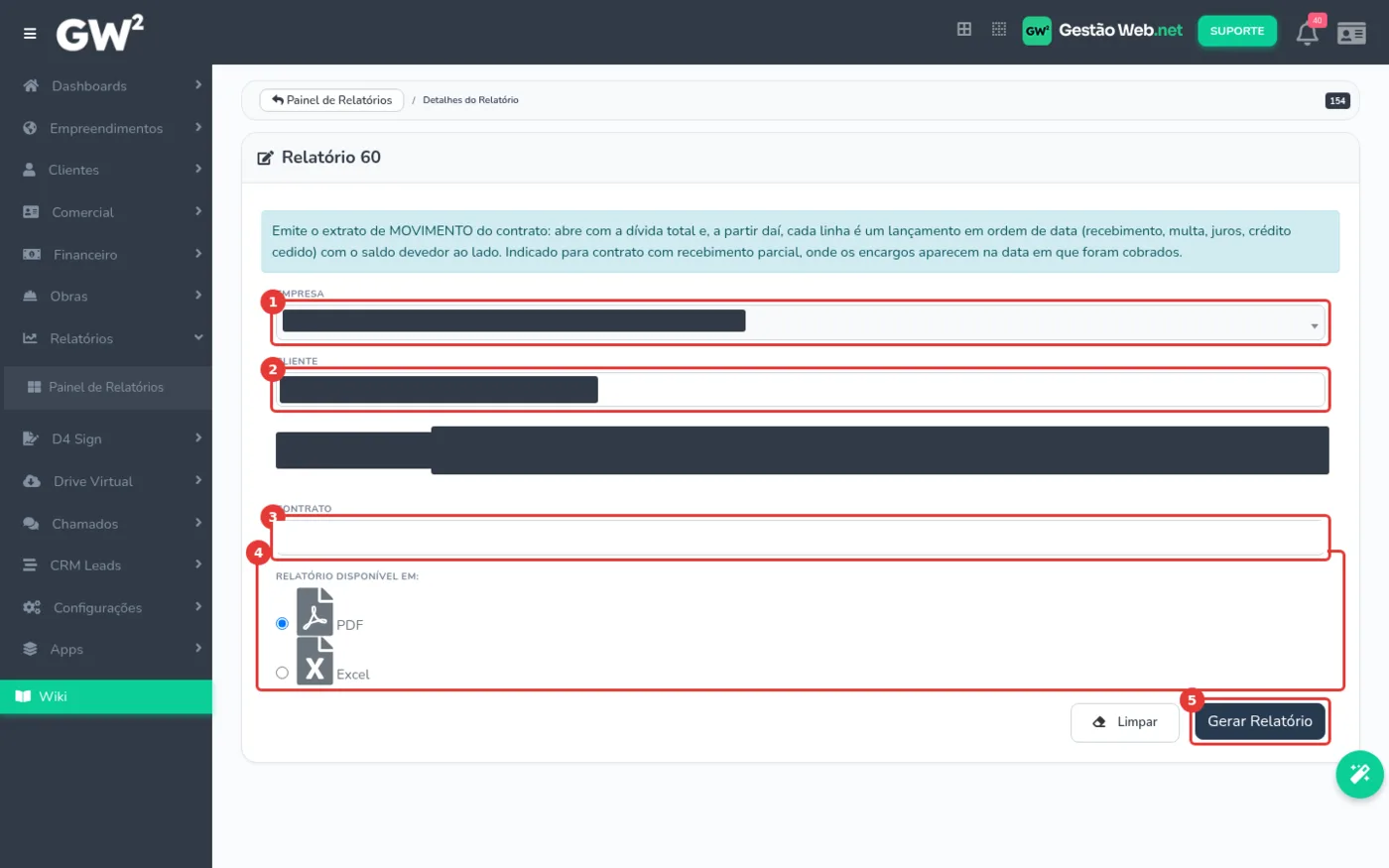The image size is (1389, 868).
Task: Click the SUPORTE button
Action: 1237,31
